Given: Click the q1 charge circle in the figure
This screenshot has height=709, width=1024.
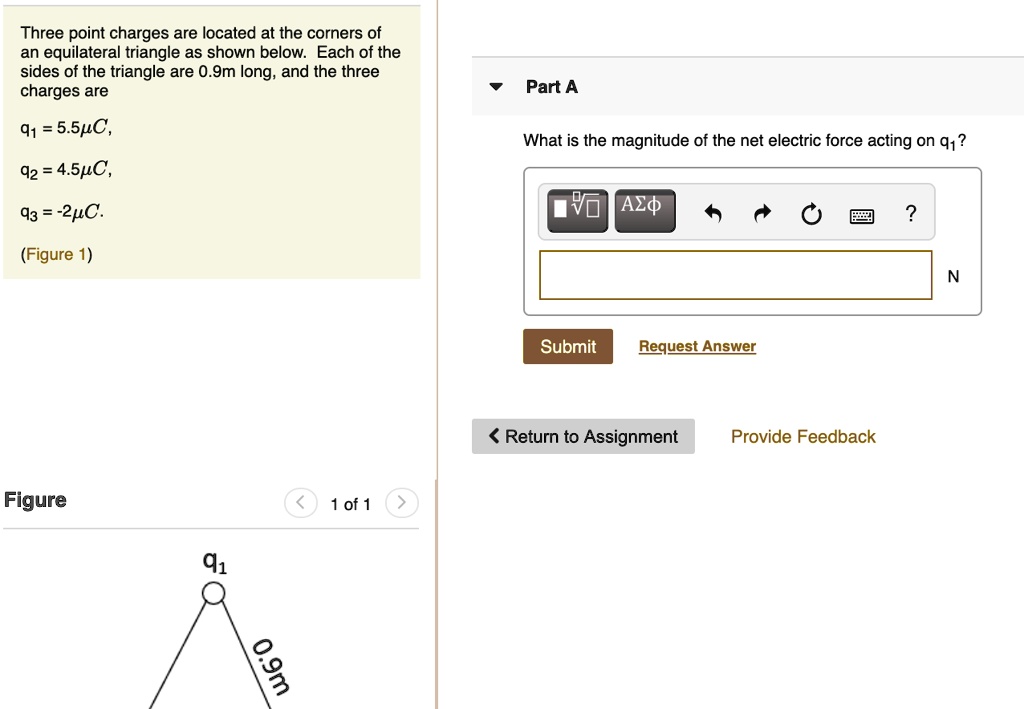Looking at the screenshot, I should click(213, 593).
